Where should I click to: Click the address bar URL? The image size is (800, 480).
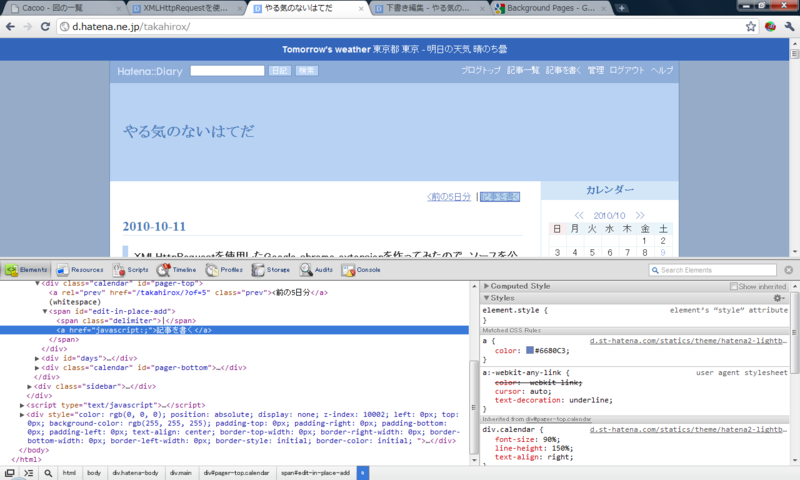pyautogui.click(x=131, y=27)
